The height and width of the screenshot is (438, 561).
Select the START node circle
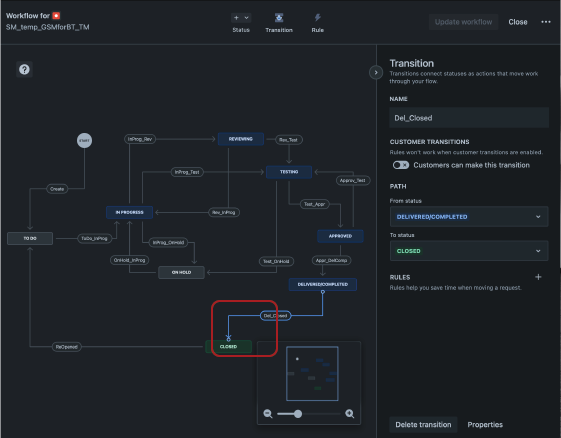pyautogui.click(x=84, y=140)
